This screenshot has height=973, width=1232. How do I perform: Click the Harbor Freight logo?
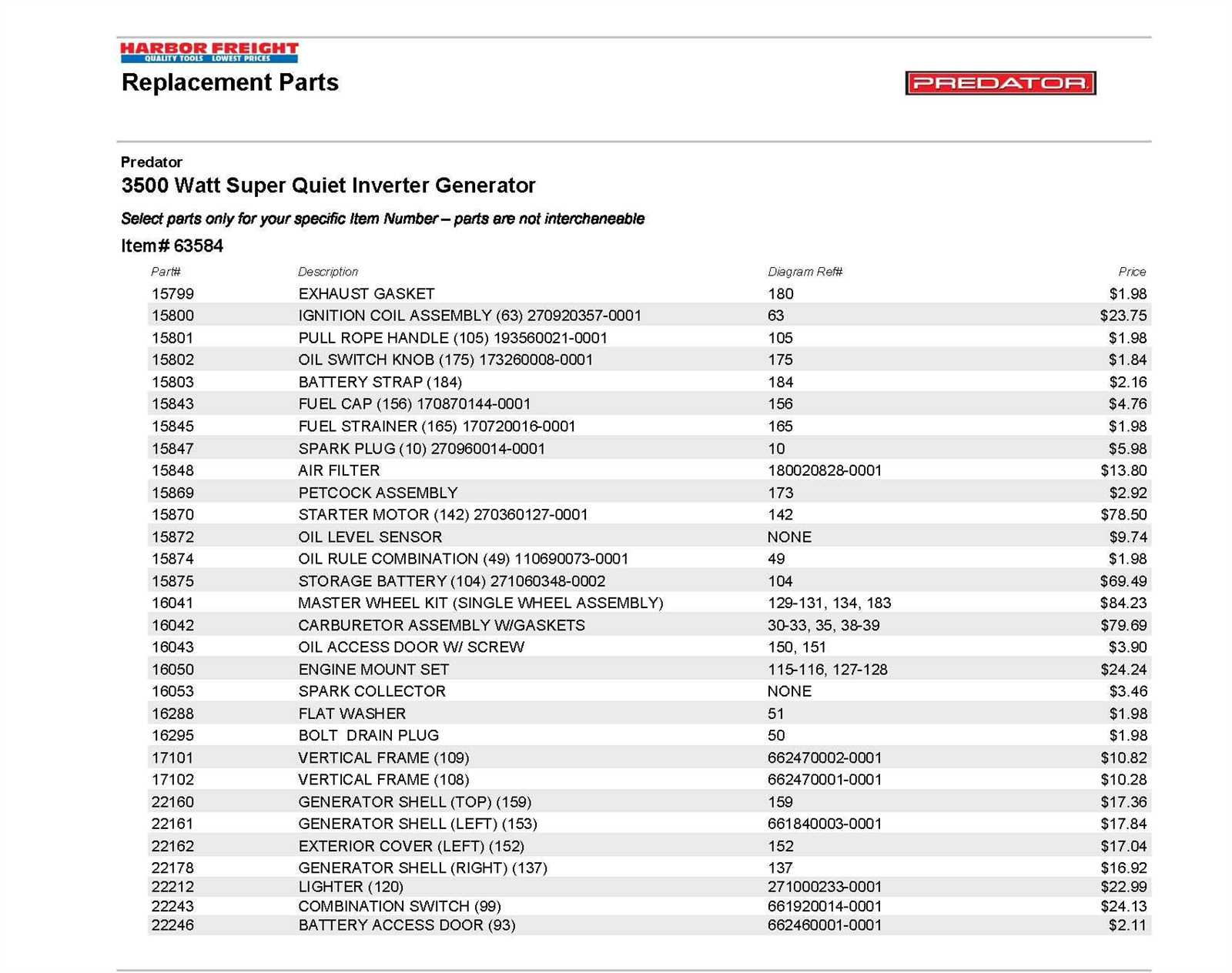[209, 52]
